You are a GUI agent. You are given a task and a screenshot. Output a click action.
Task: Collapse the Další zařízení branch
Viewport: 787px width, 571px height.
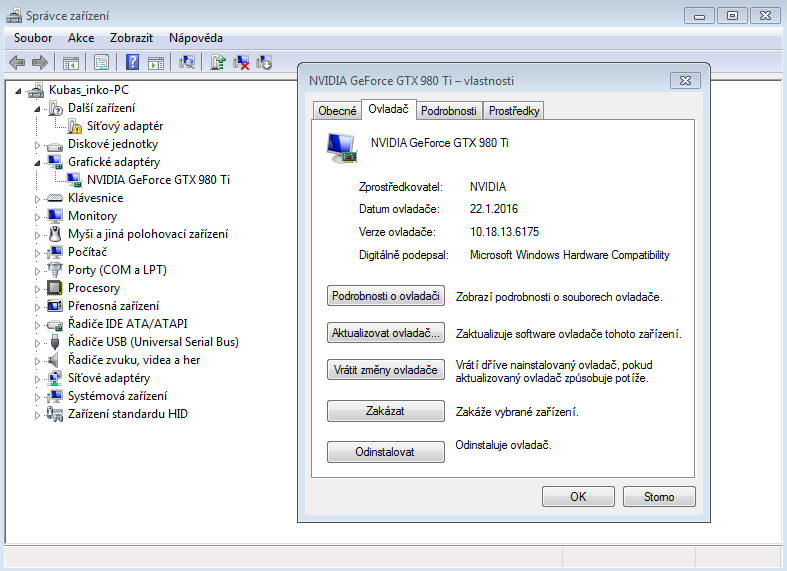click(37, 109)
